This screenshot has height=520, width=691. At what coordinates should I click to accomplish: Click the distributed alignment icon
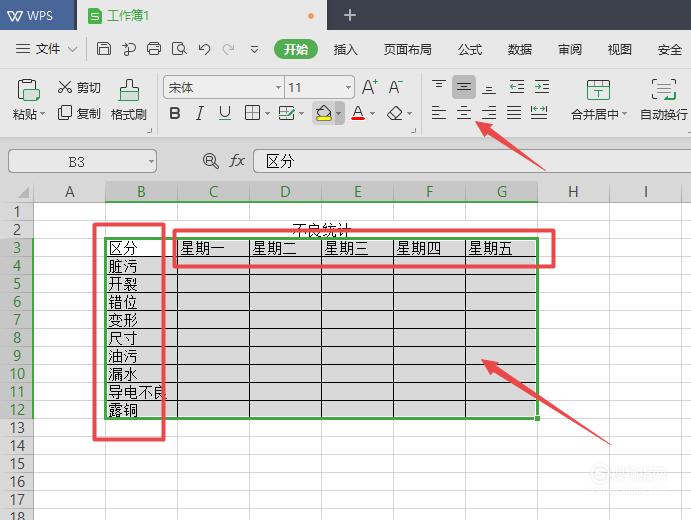click(x=539, y=113)
